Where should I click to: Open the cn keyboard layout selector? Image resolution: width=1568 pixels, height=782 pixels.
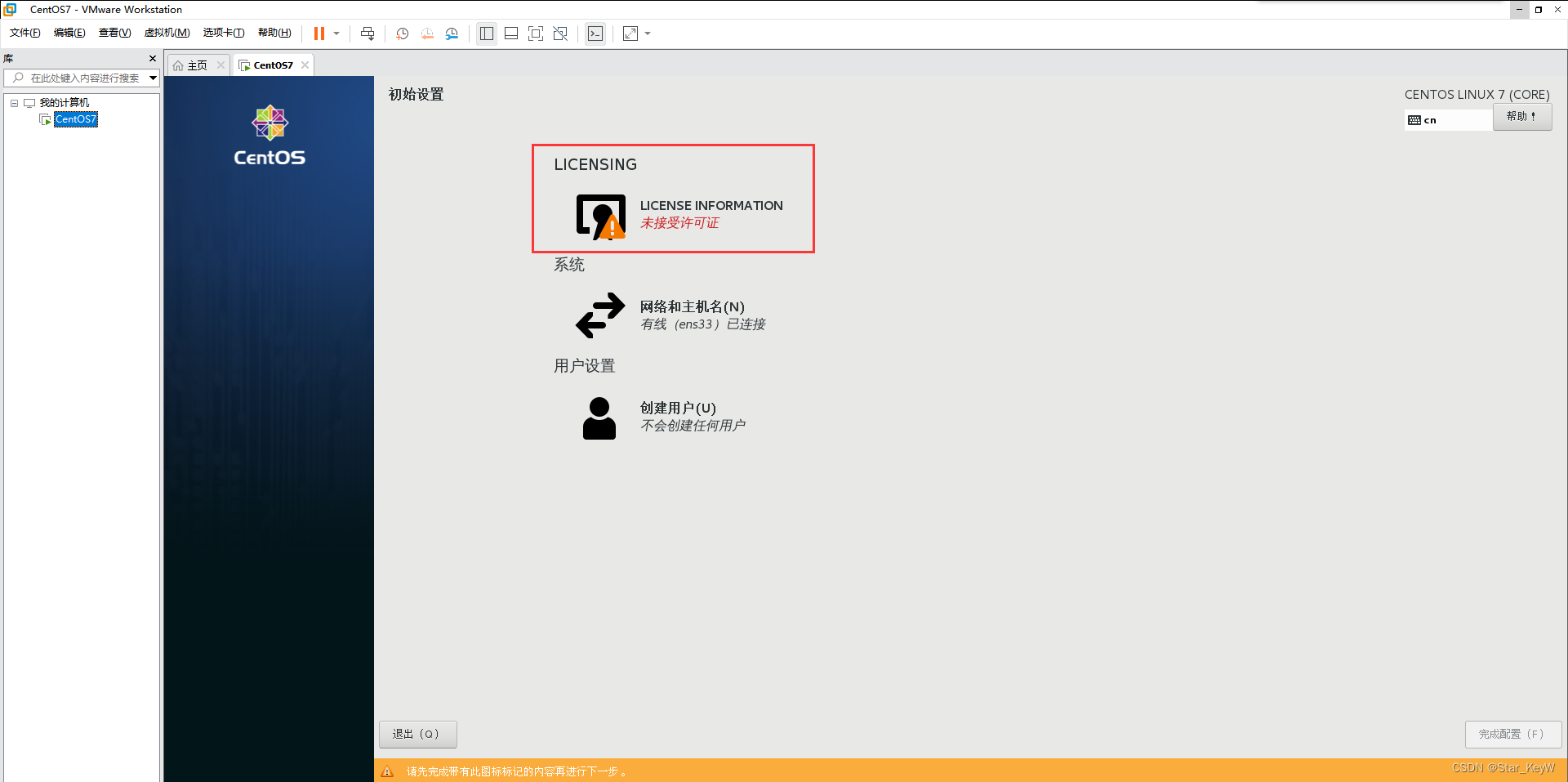pos(1447,119)
